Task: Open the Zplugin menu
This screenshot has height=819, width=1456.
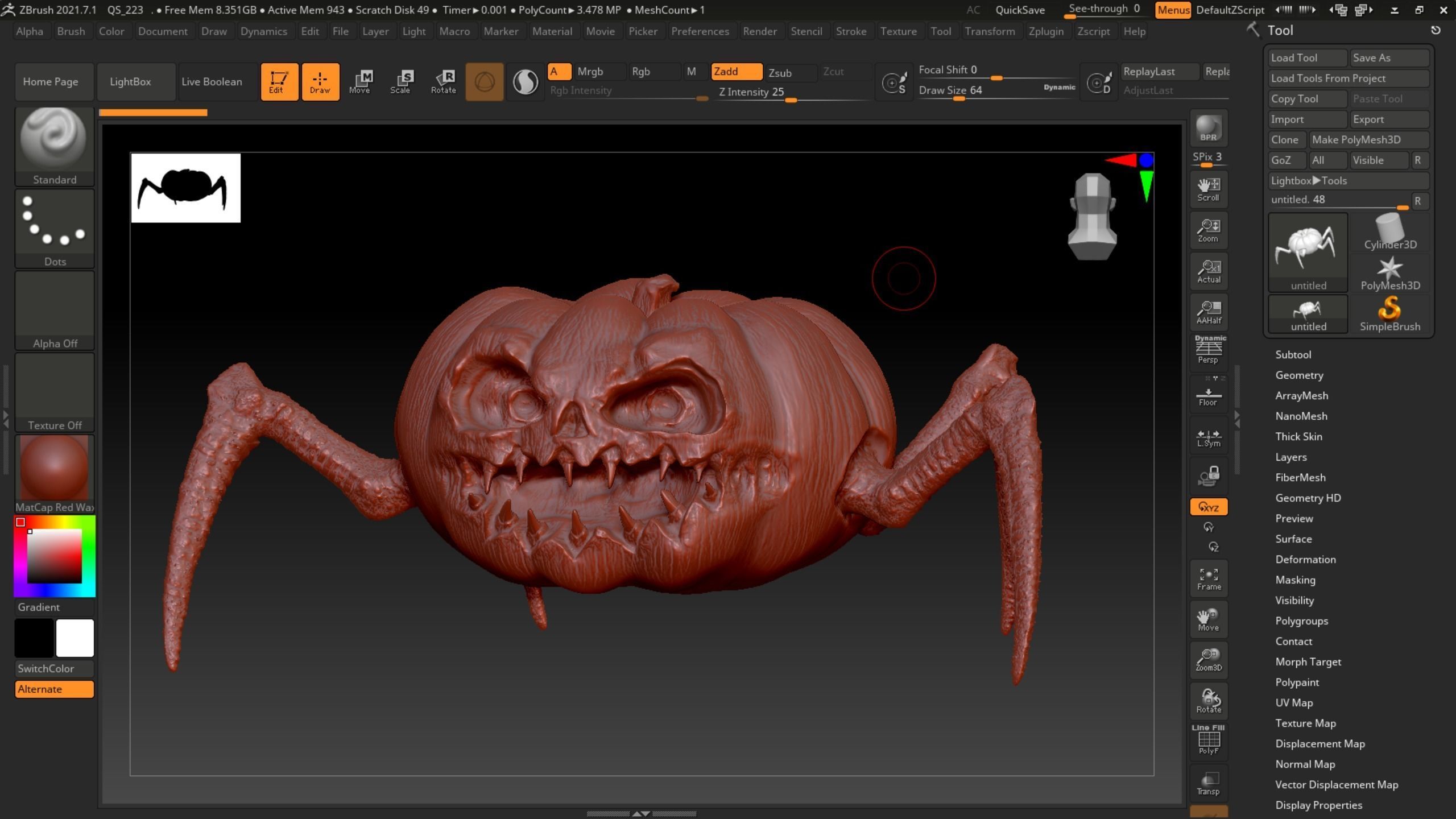Action: pos(1046,31)
